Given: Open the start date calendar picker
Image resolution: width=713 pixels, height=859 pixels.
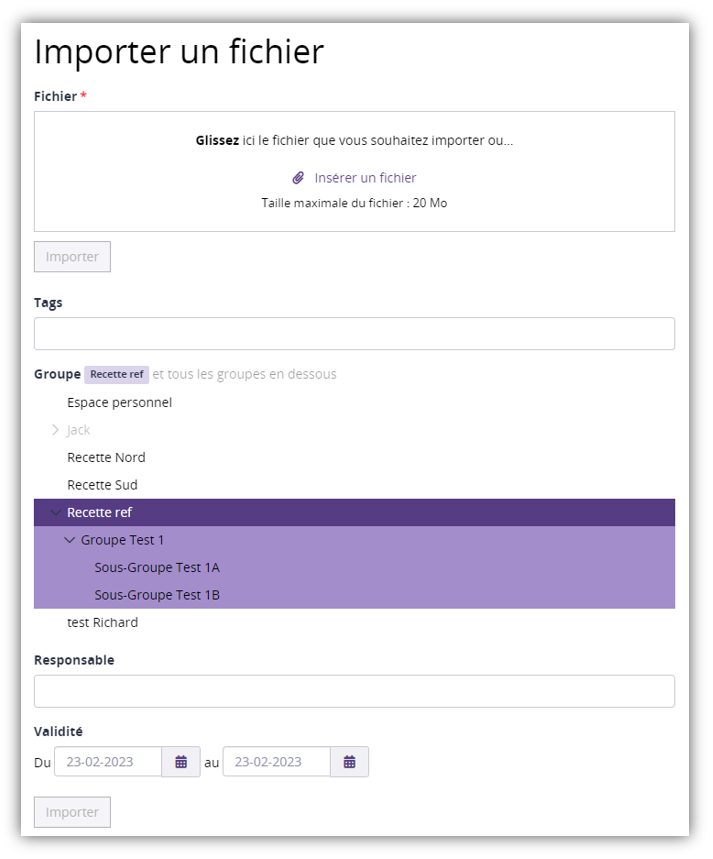Looking at the screenshot, I should pyautogui.click(x=181, y=762).
